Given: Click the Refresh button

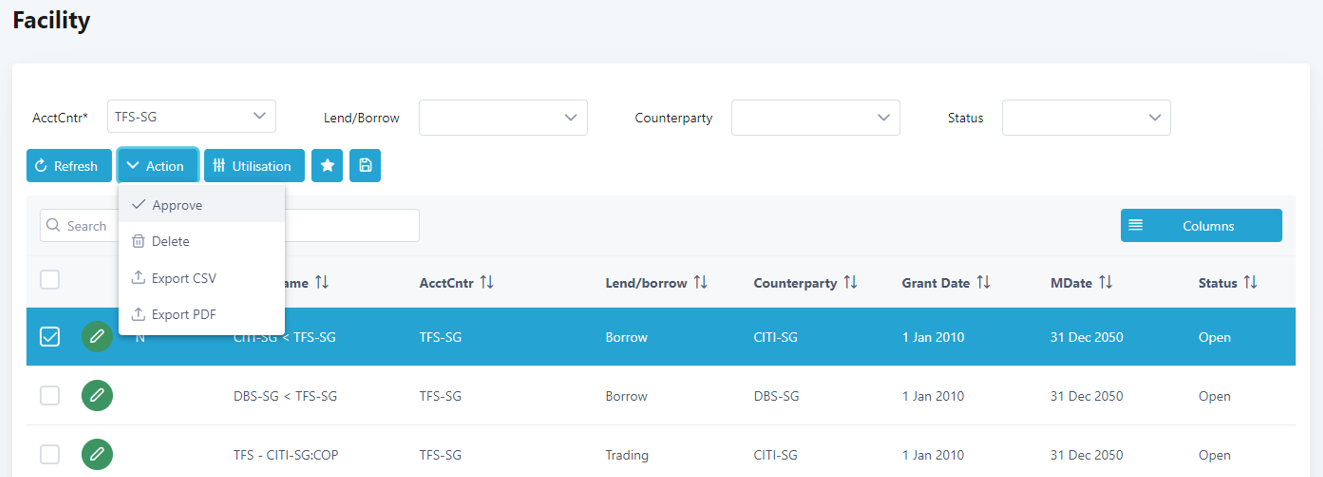Looking at the screenshot, I should [x=69, y=166].
